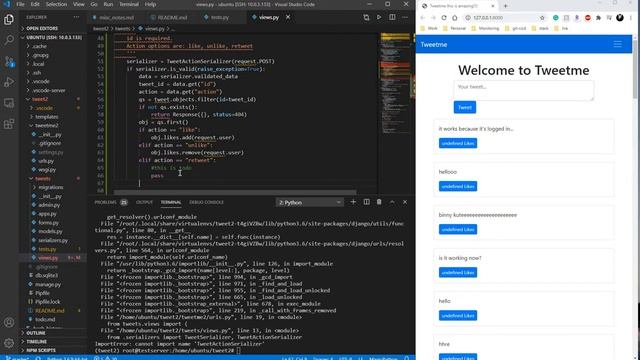Close the views.py editor tab
640x360 pixels.
(x=288, y=17)
